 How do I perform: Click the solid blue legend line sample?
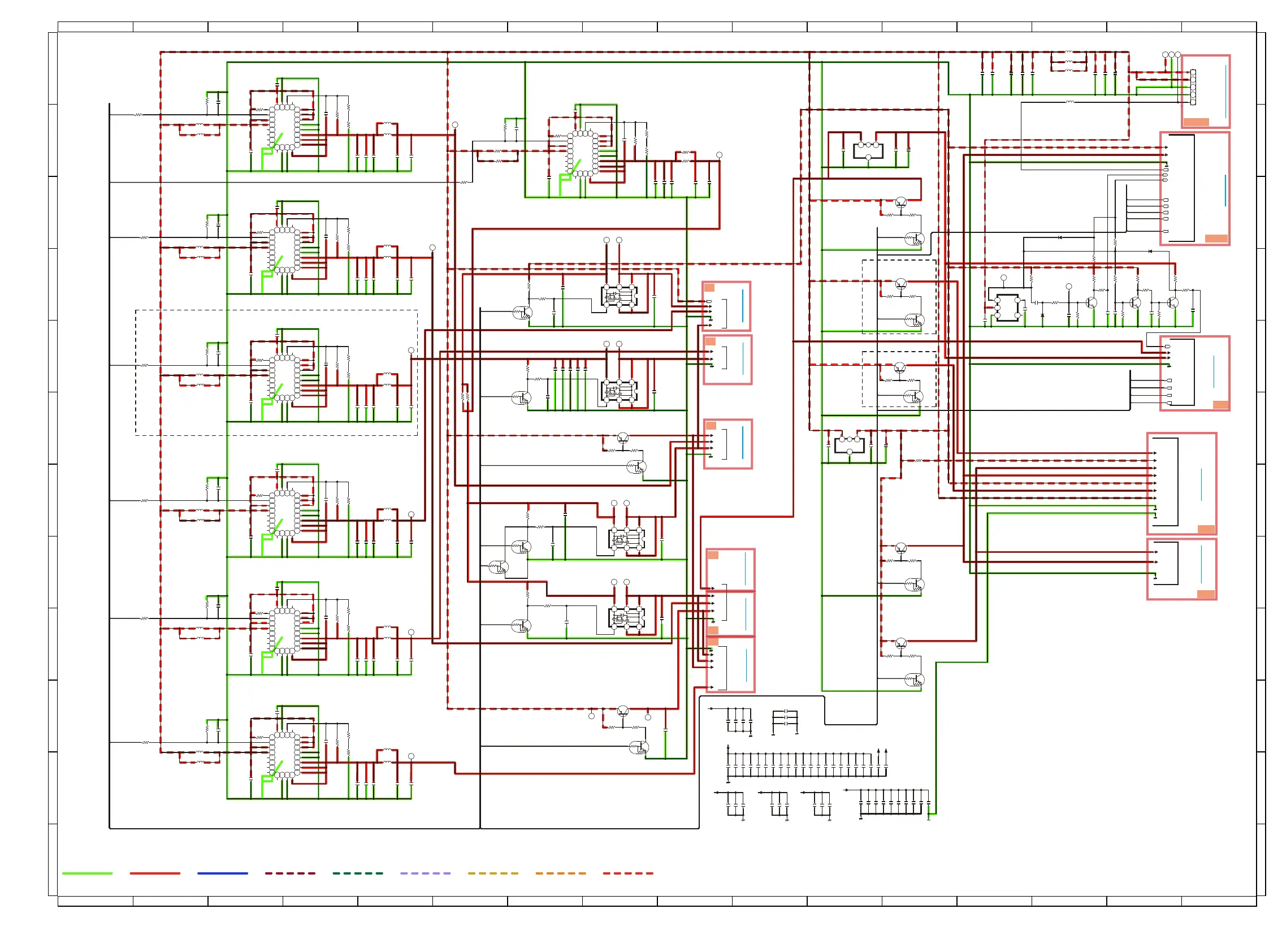222,873
